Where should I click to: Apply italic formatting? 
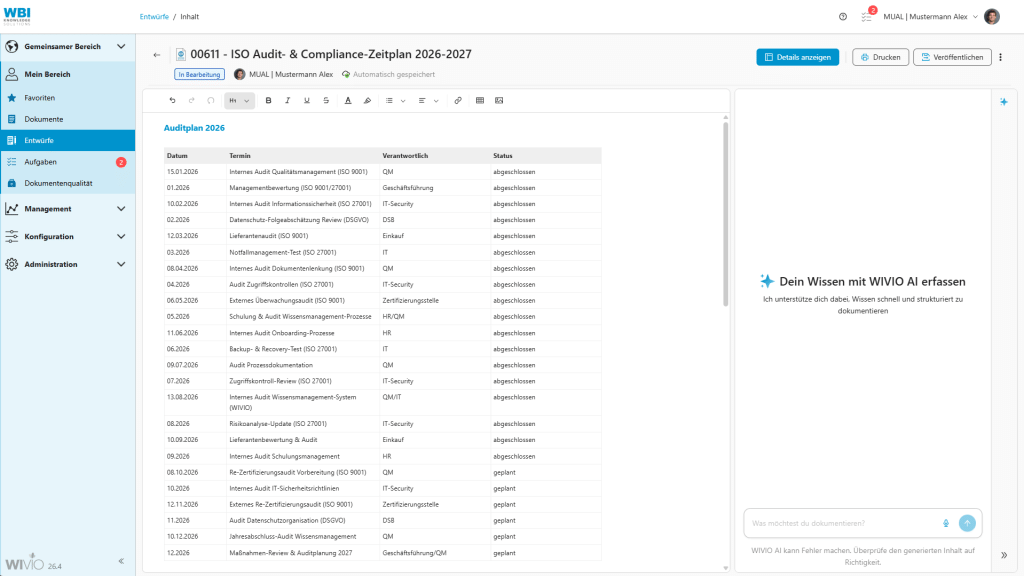click(x=287, y=101)
